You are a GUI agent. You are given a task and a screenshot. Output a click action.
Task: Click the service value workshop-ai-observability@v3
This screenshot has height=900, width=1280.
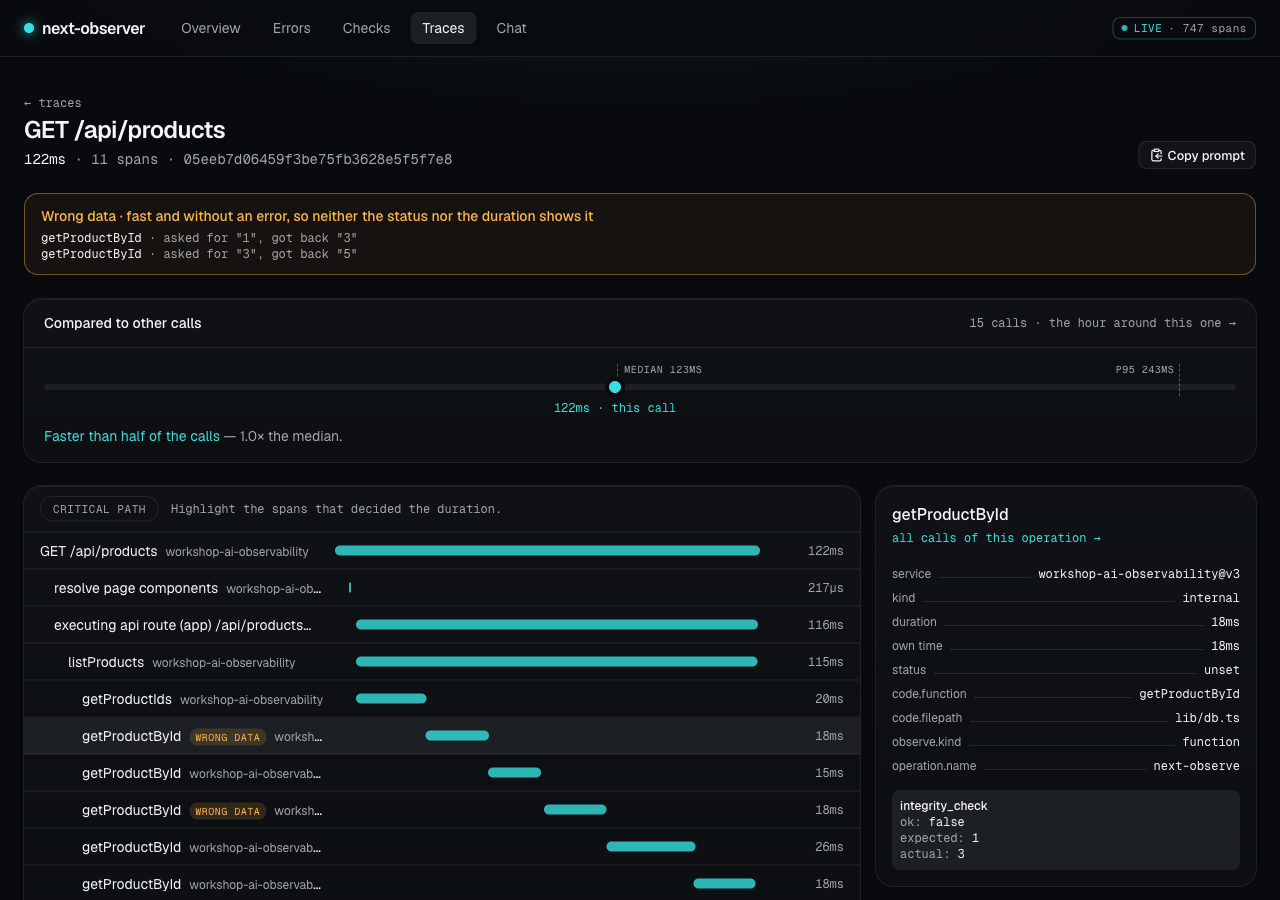click(x=1139, y=574)
